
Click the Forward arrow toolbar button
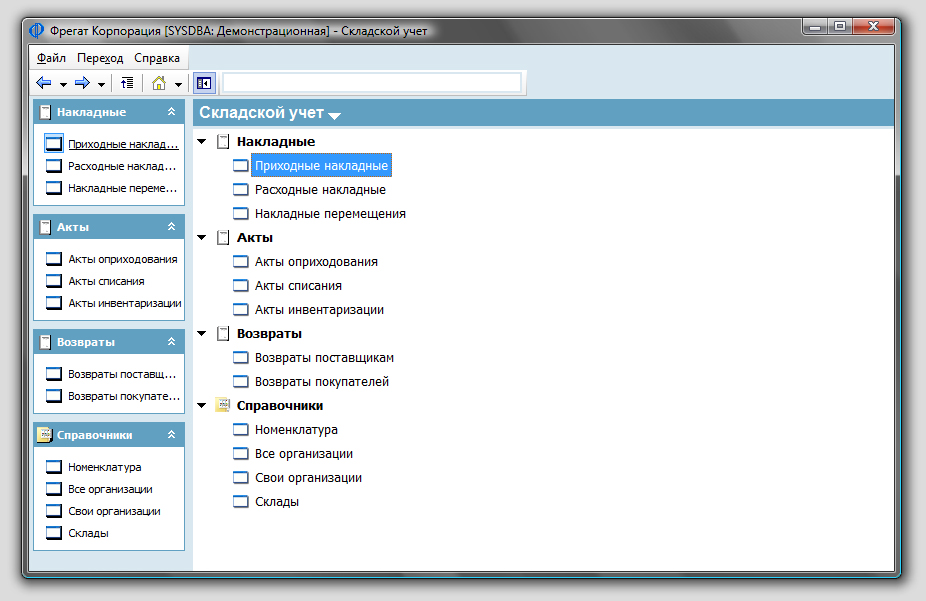[82, 83]
